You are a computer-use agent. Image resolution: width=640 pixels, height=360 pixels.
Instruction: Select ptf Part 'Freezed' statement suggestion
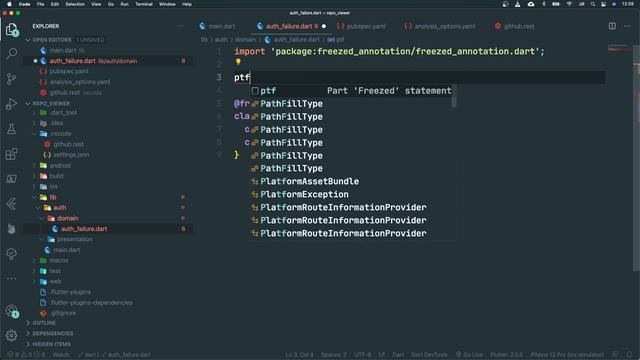(x=352, y=91)
